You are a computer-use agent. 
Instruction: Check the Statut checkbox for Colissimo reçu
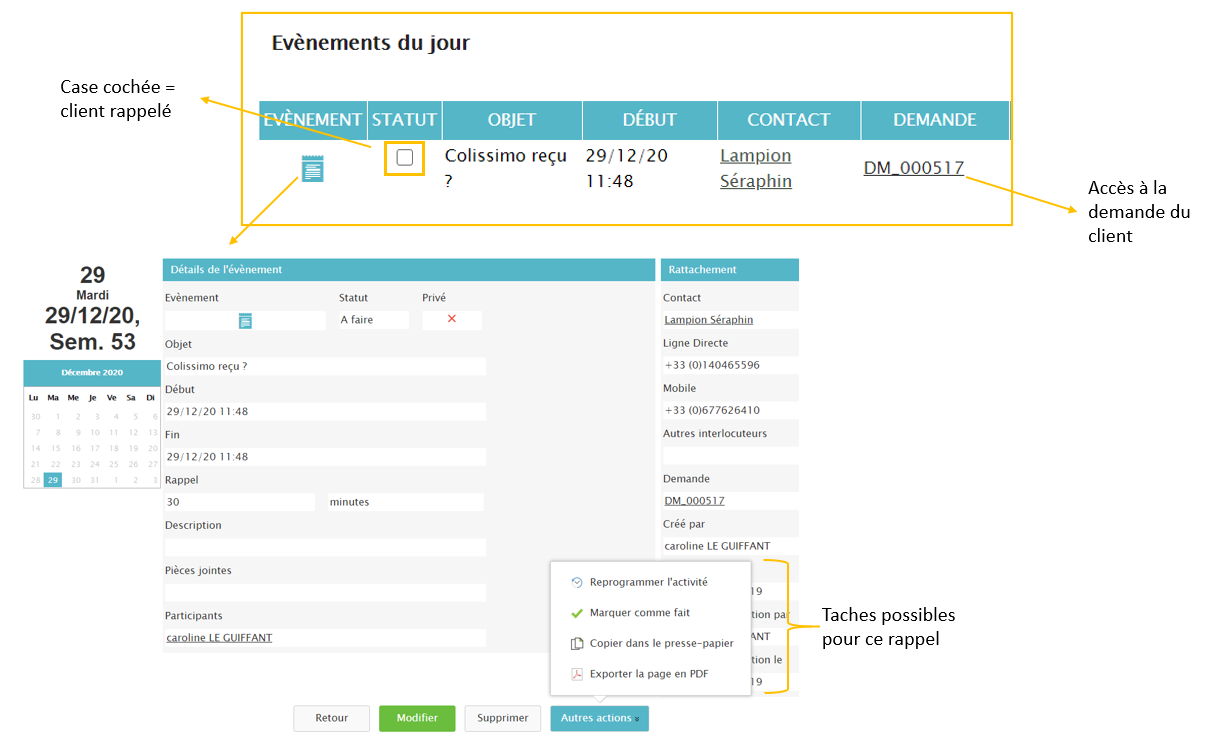[x=404, y=157]
